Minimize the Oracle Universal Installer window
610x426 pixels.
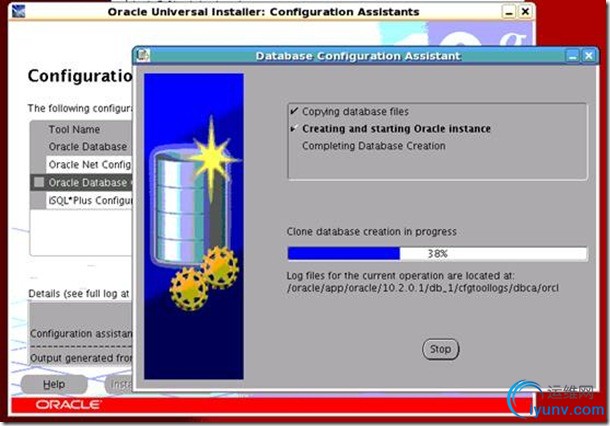pos(508,12)
